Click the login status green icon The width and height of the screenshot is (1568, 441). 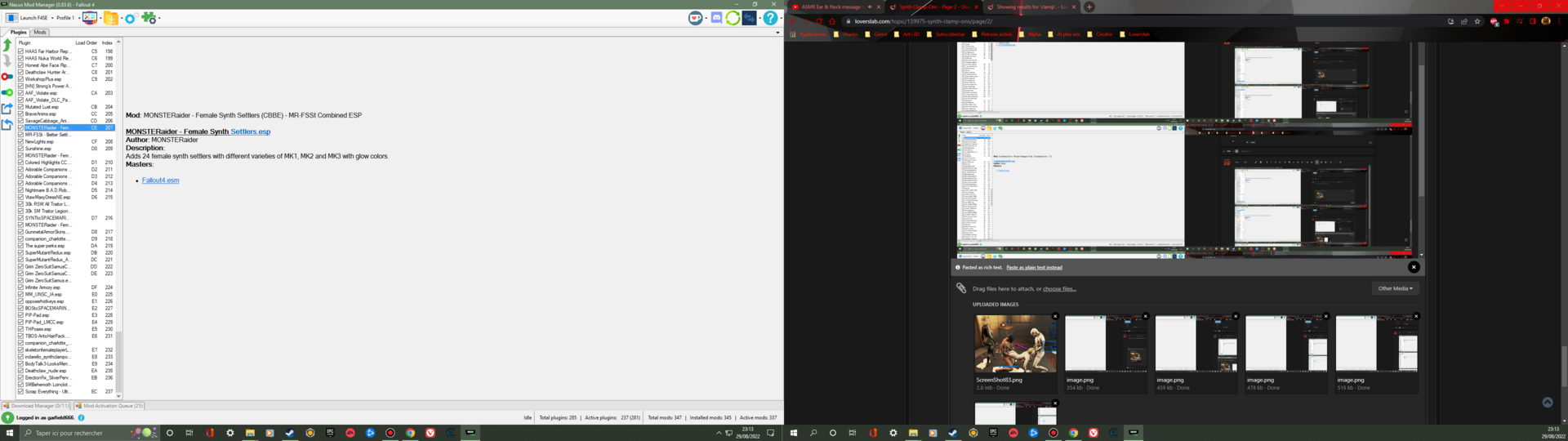7,417
